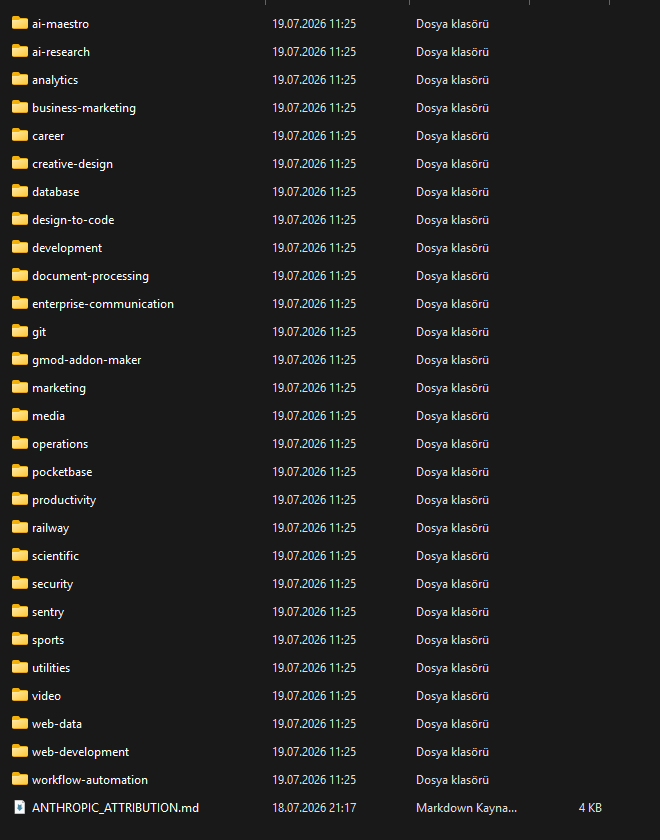Select the security folder name
The width and height of the screenshot is (660, 840).
pyautogui.click(x=52, y=584)
